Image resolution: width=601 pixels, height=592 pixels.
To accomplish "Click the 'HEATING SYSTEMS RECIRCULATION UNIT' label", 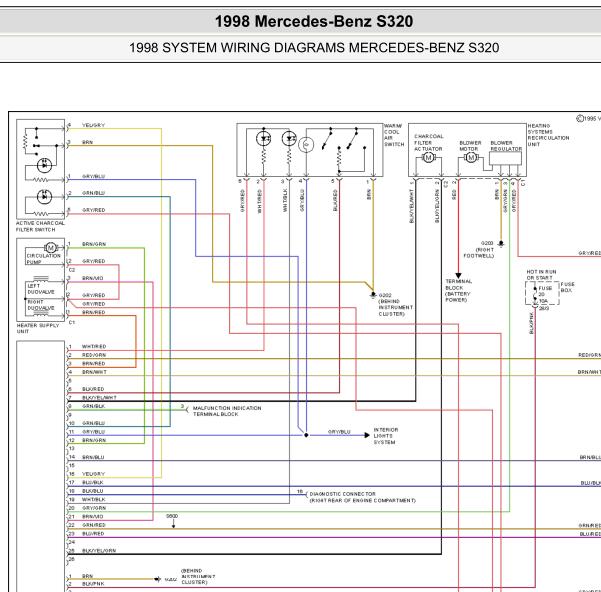I will 548,135.
